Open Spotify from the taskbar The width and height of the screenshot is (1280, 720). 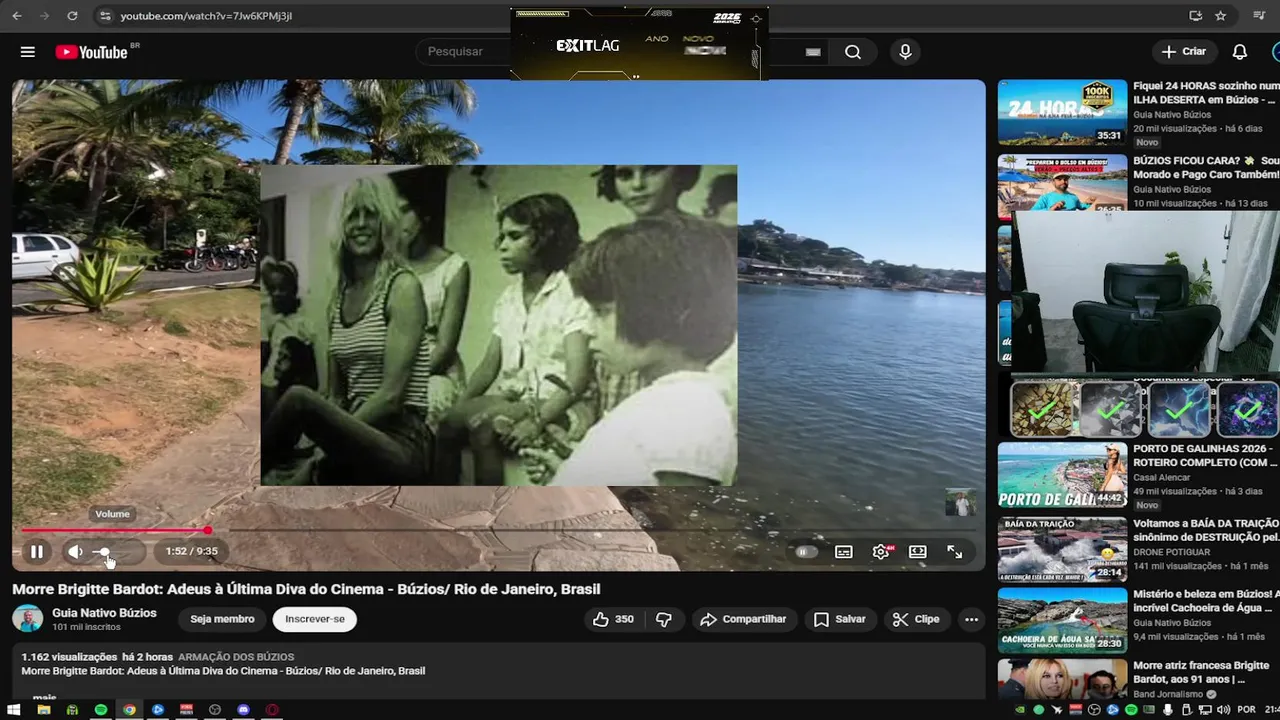[100, 710]
